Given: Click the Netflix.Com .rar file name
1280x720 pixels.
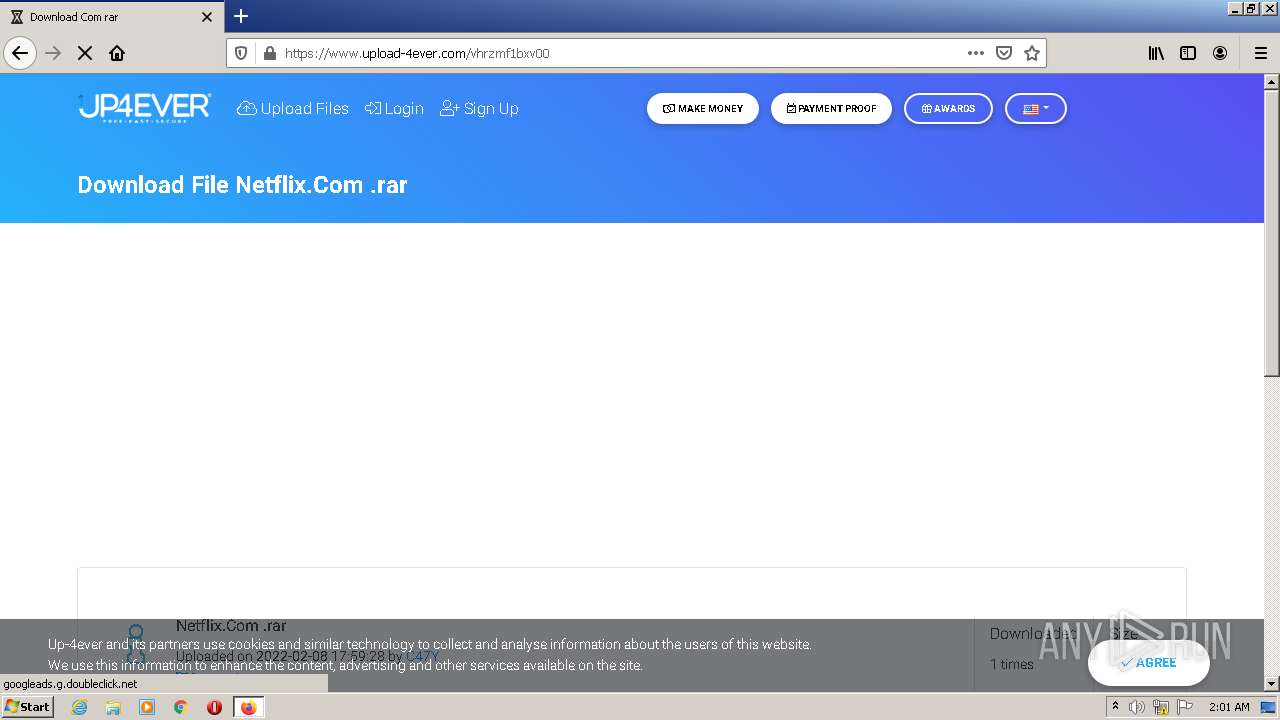Looking at the screenshot, I should [231, 626].
